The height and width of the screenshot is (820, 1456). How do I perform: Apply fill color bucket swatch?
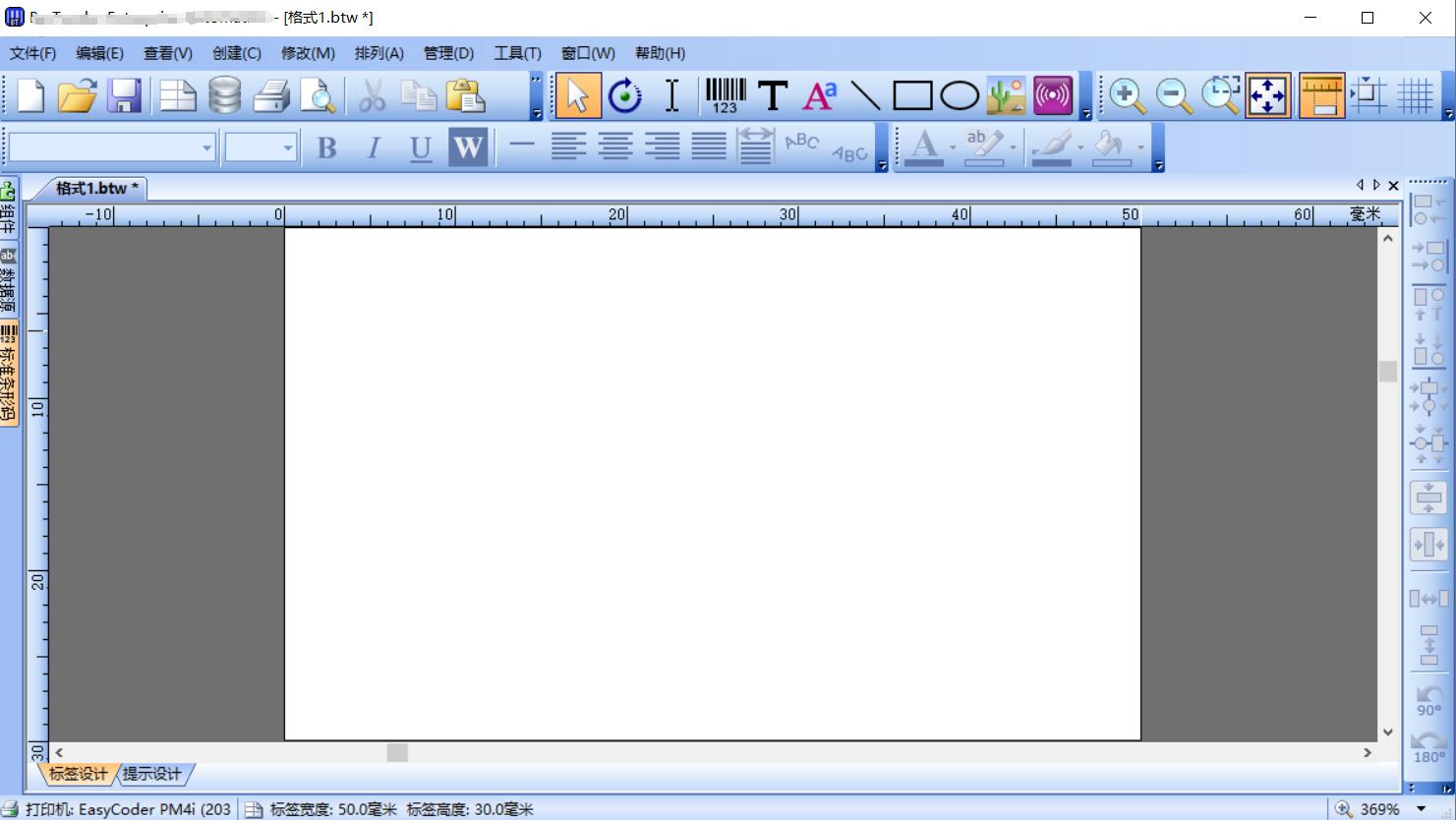point(1111,148)
